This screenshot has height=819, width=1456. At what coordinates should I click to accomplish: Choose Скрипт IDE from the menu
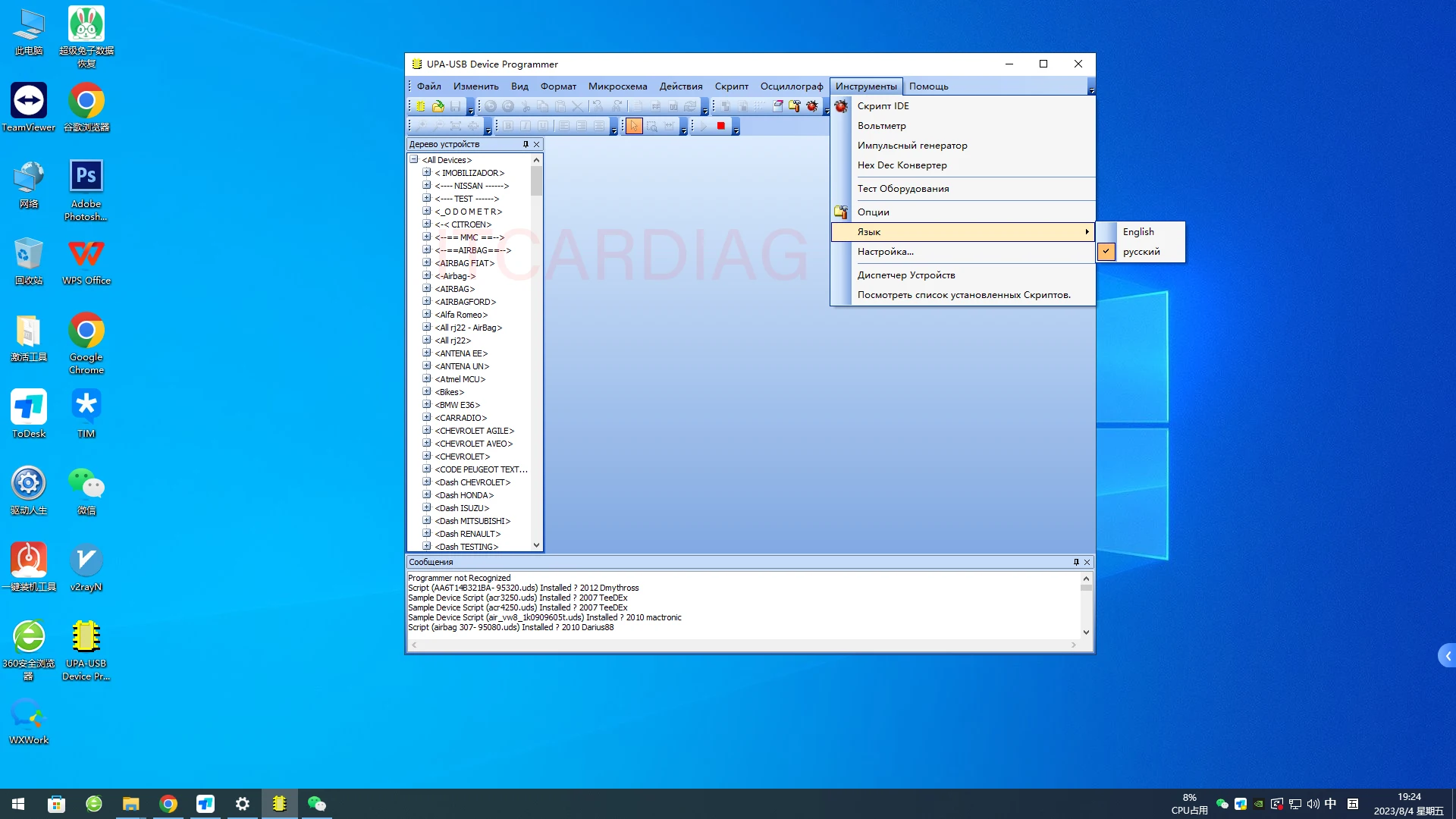(963, 106)
